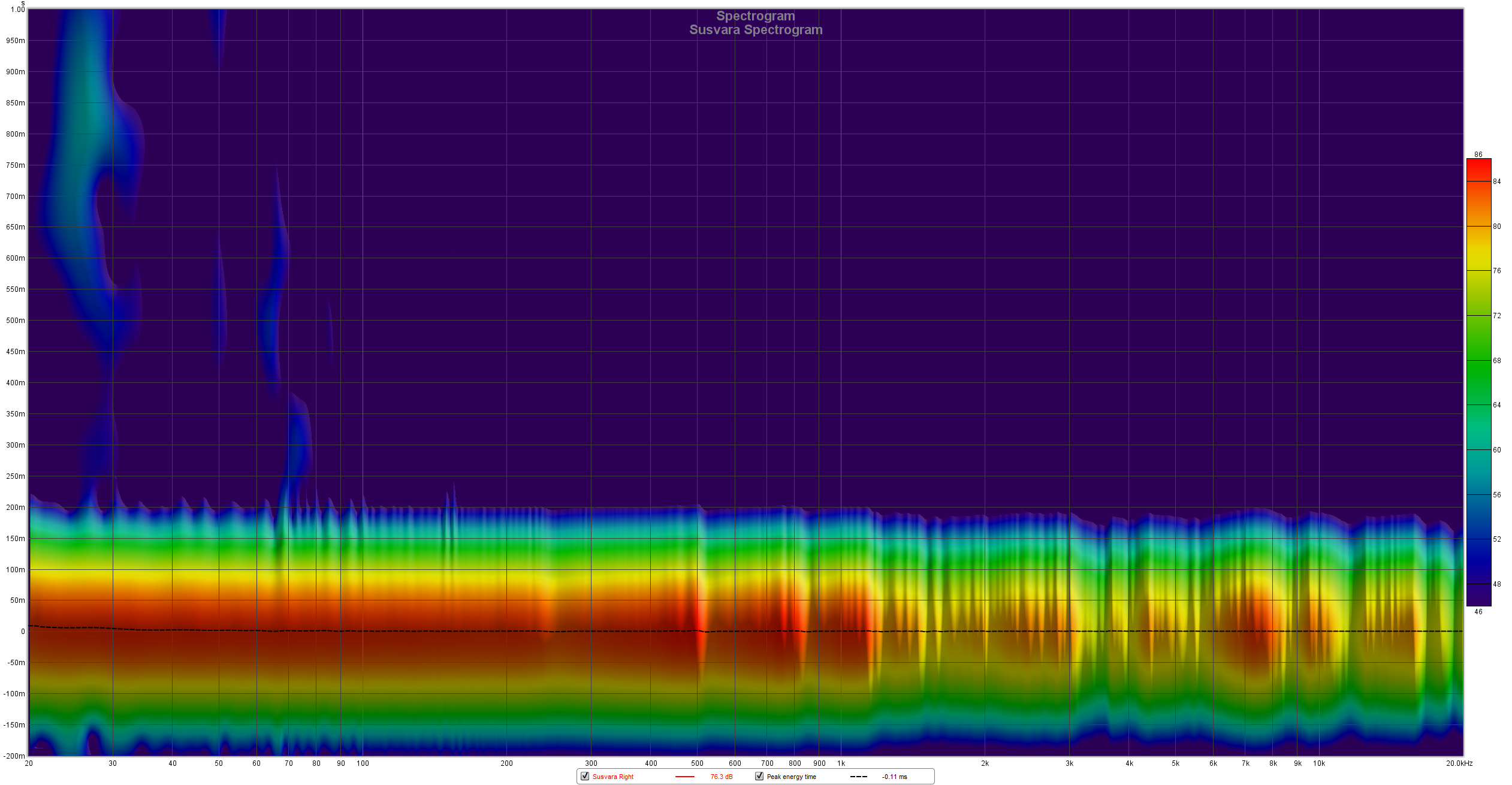
Task: Click the 20.0kHz frequency axis label
Action: (x=1459, y=763)
